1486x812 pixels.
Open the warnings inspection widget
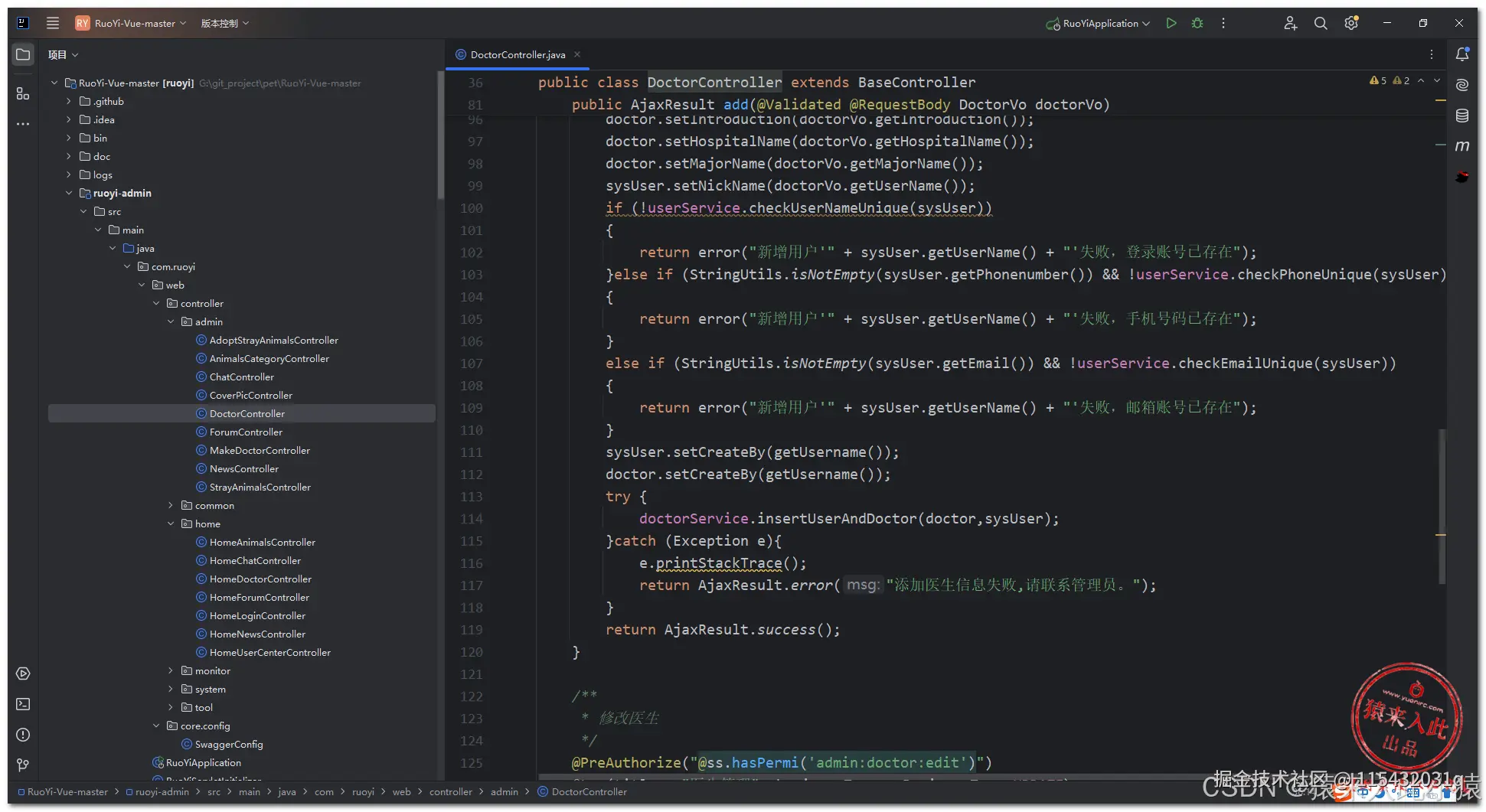click(x=1390, y=80)
